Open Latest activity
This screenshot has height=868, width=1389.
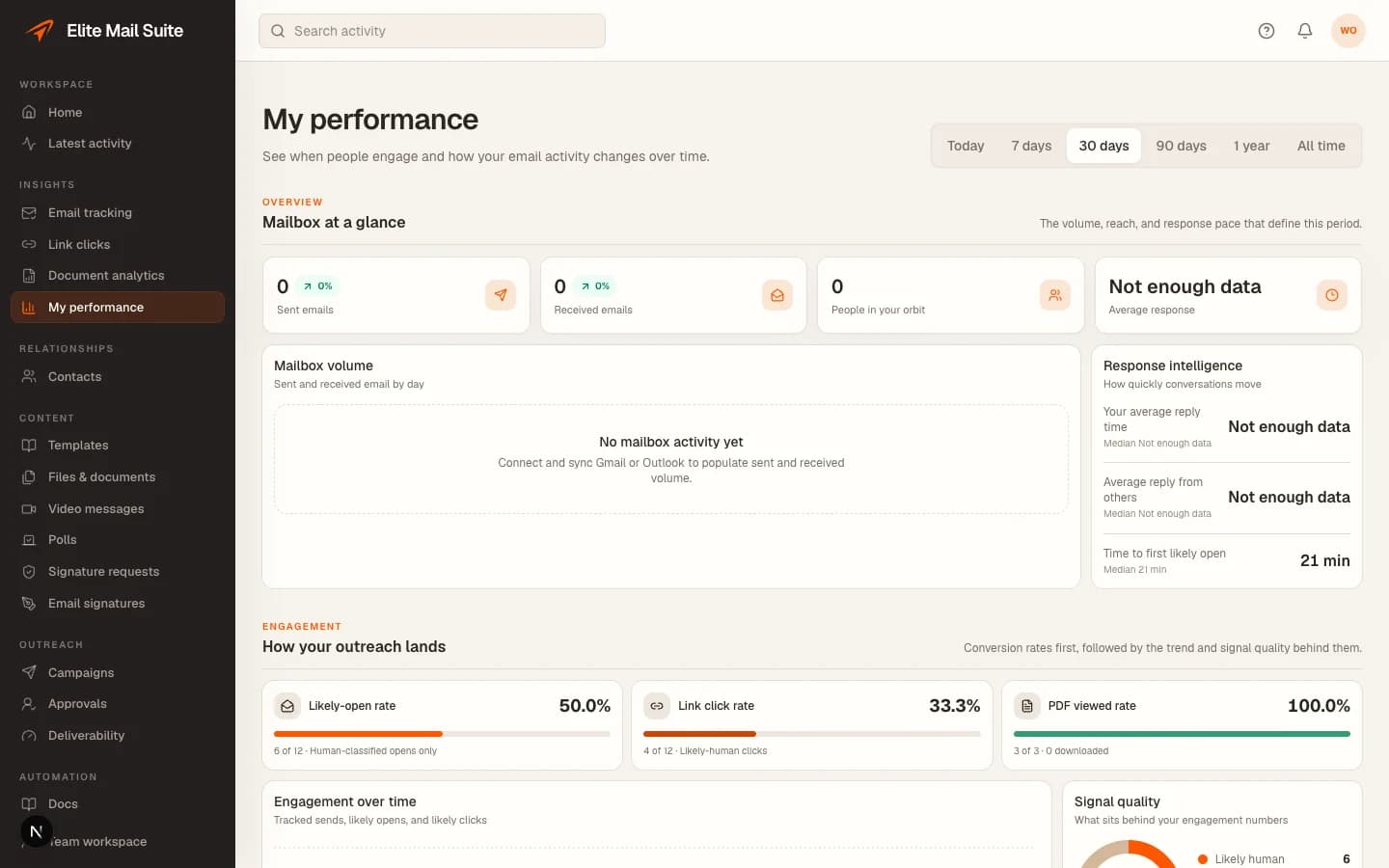click(x=118, y=144)
